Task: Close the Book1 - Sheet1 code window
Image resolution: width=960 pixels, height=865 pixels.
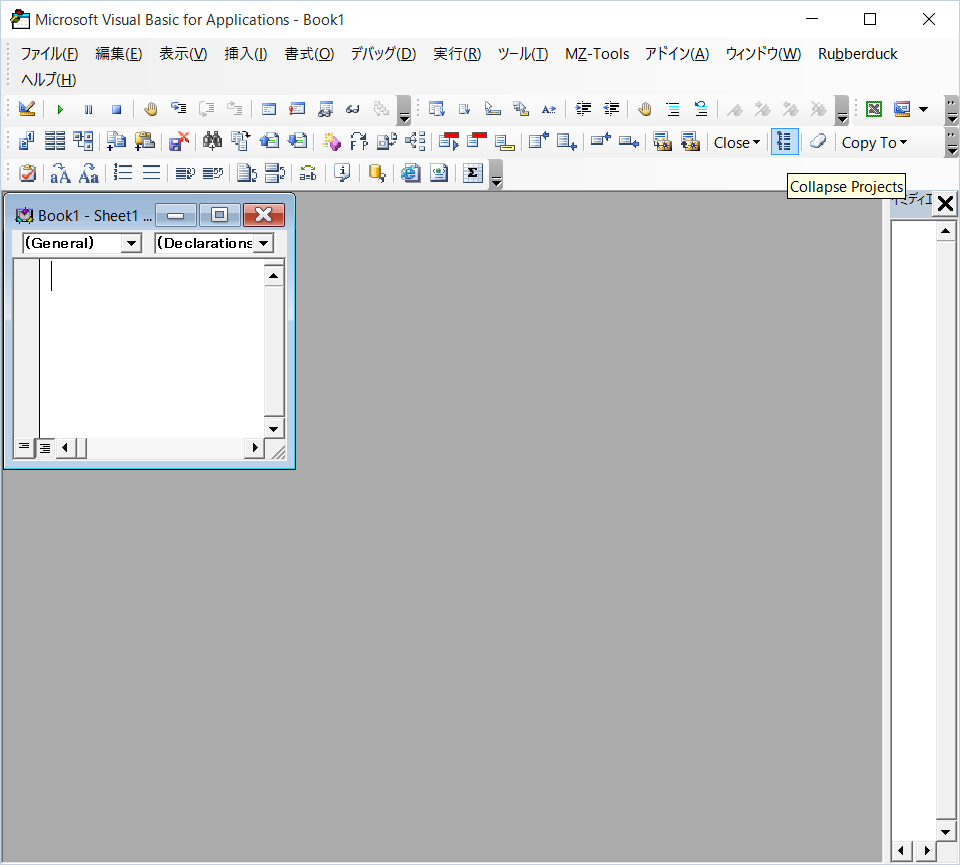Action: click(x=264, y=215)
